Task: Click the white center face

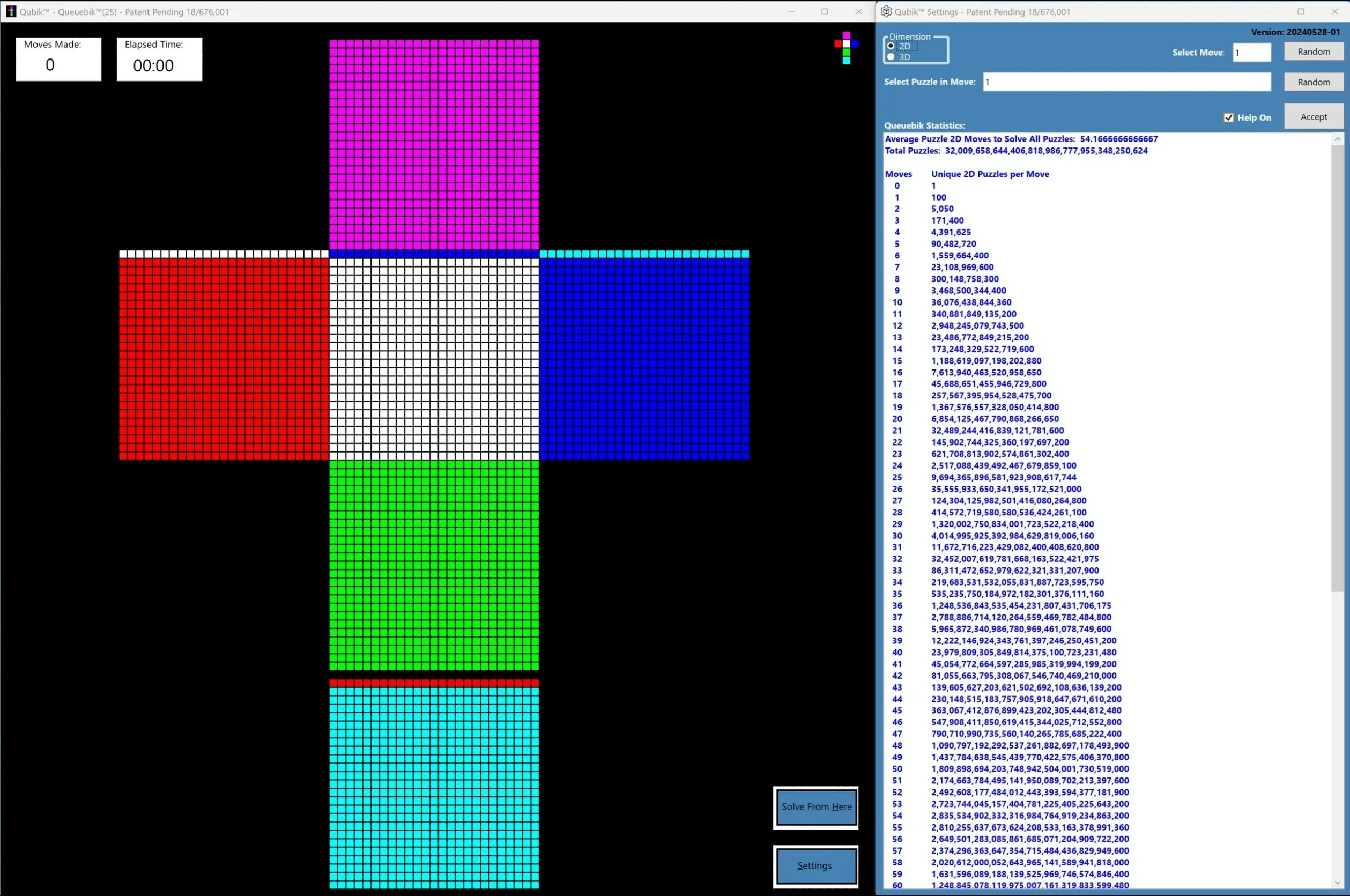Action: coord(434,359)
